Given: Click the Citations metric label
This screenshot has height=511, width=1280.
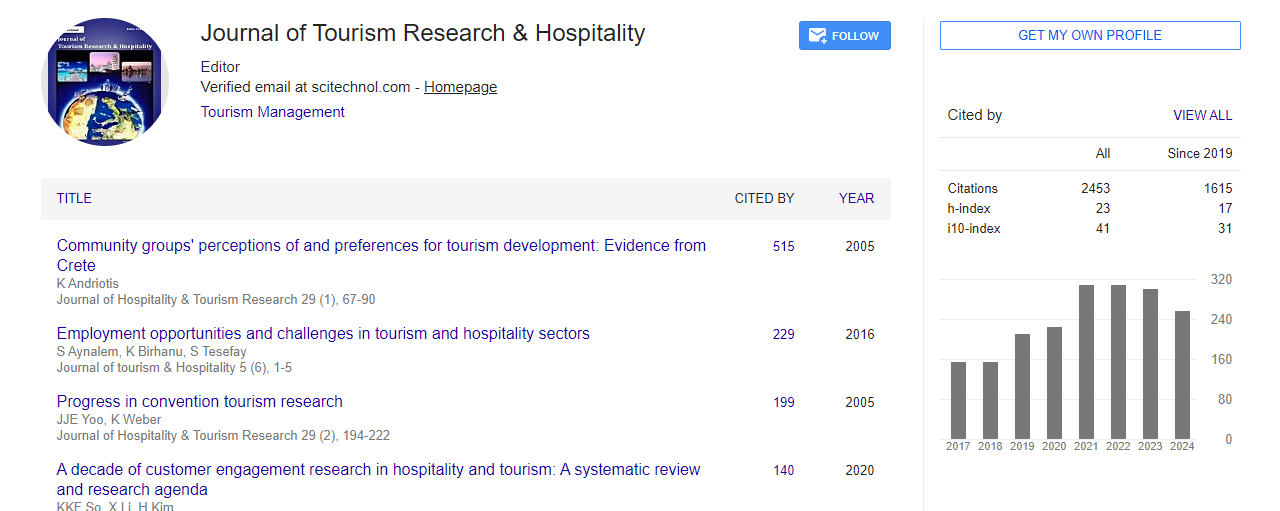Looking at the screenshot, I should pyautogui.click(x=973, y=188).
